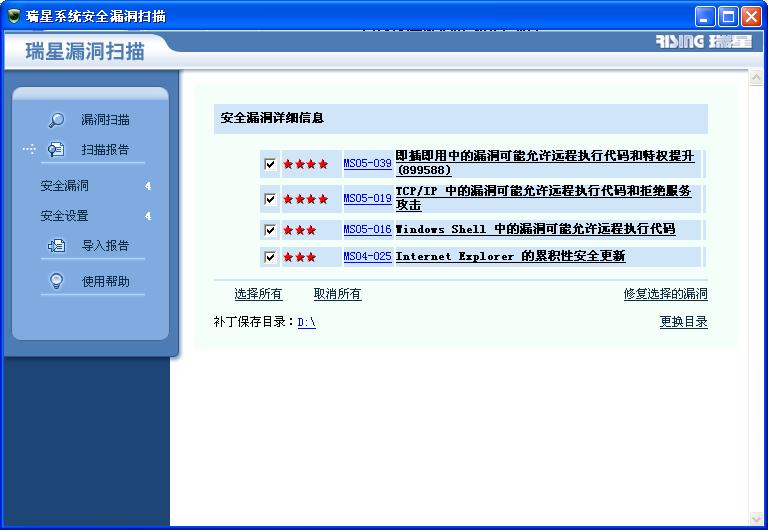Open the 即插即用中的漏洞 (899588) description link
The height and width of the screenshot is (530, 768).
coord(545,163)
